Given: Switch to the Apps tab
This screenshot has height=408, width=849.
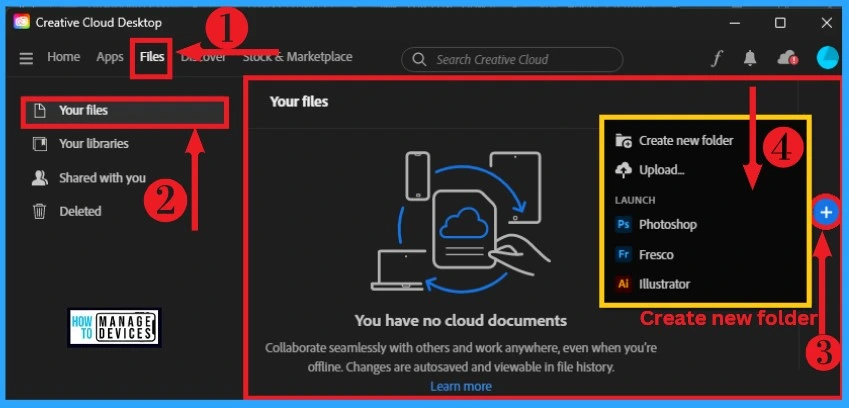Looking at the screenshot, I should [110, 57].
